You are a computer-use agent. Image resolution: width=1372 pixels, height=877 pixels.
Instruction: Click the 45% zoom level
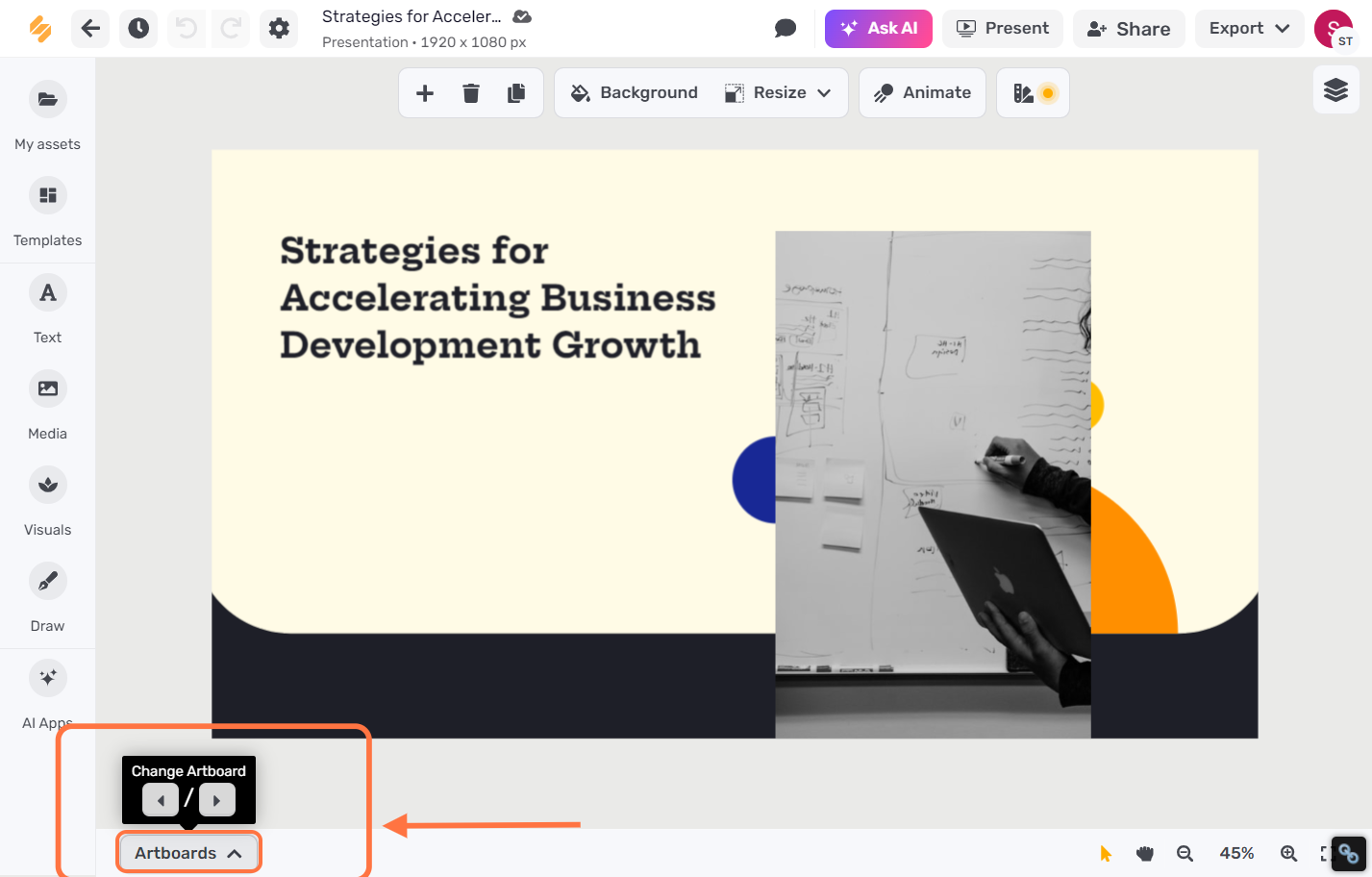coord(1236,853)
